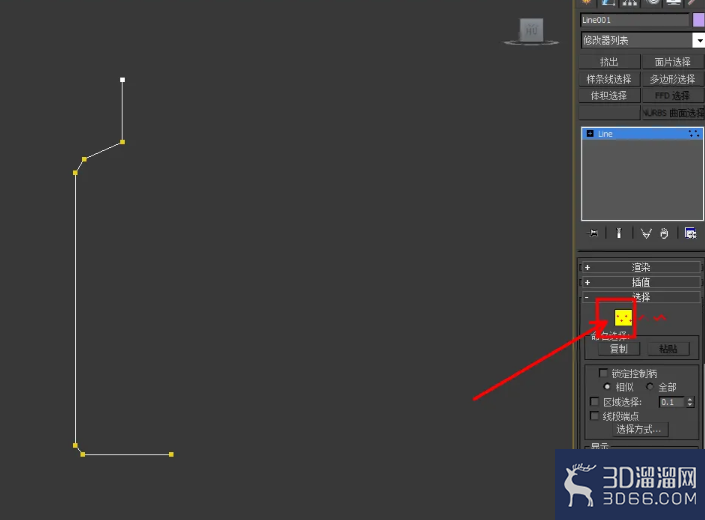Open the purple object color swatch
The width and height of the screenshot is (705, 520).
[699, 20]
